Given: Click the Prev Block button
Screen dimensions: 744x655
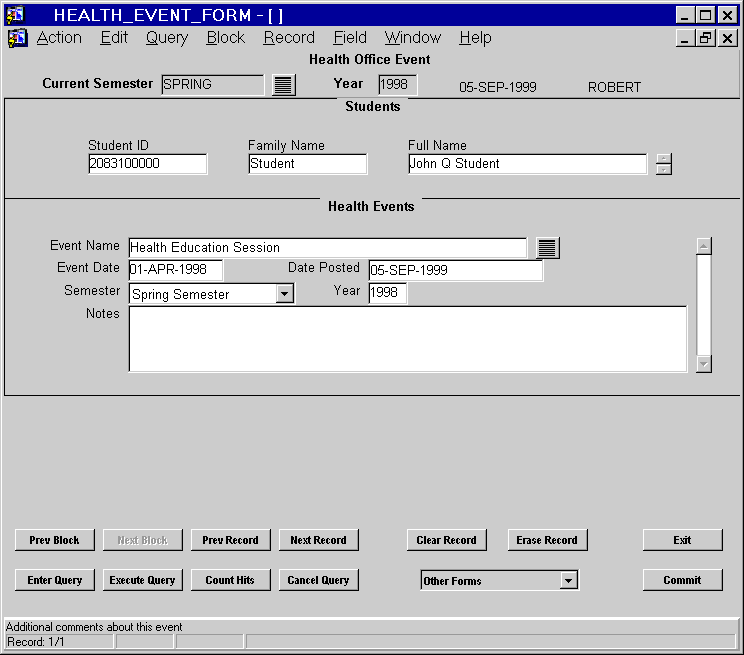Looking at the screenshot, I should pyautogui.click(x=55, y=540).
